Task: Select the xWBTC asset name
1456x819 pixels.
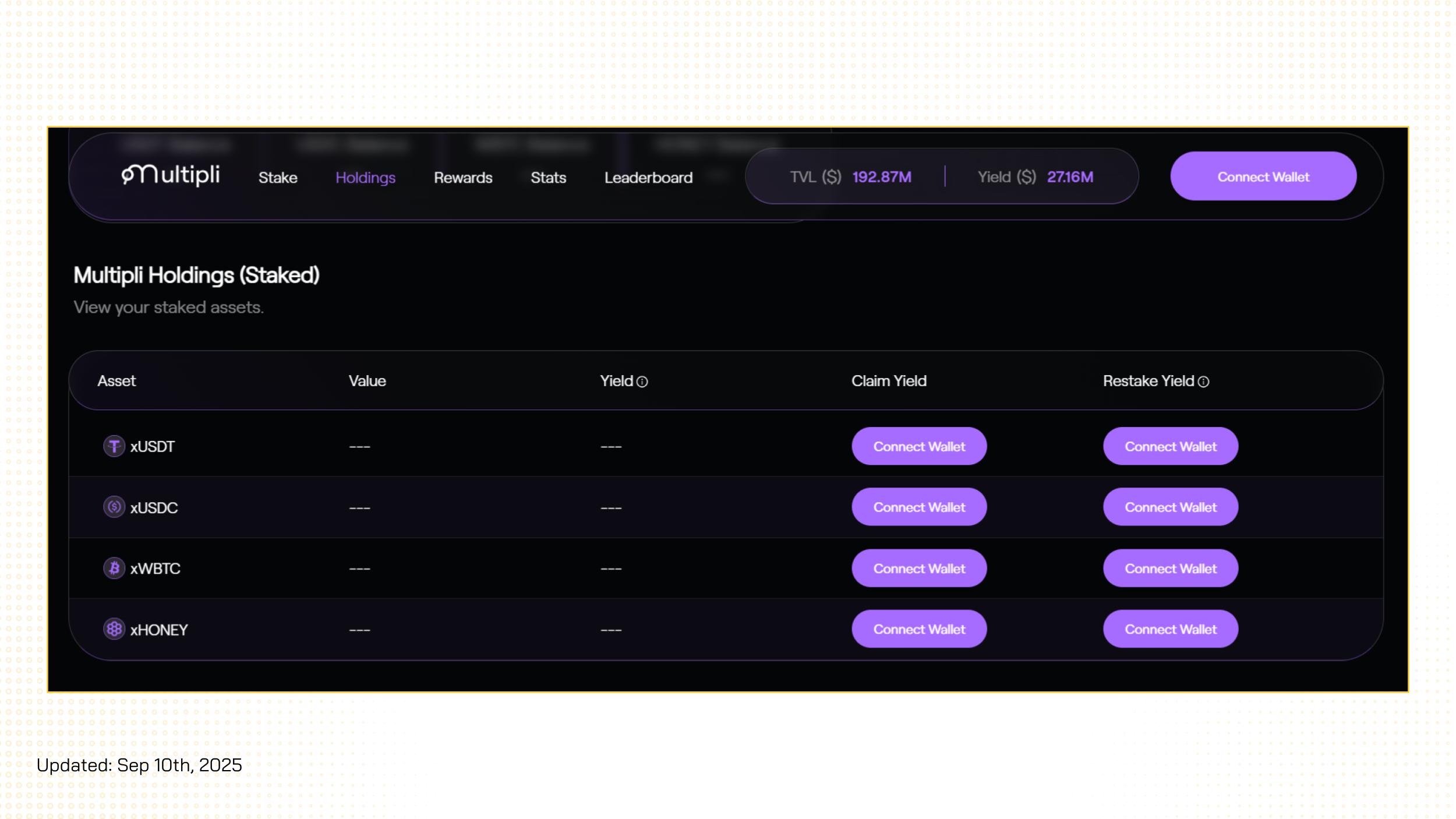Action: click(x=155, y=569)
